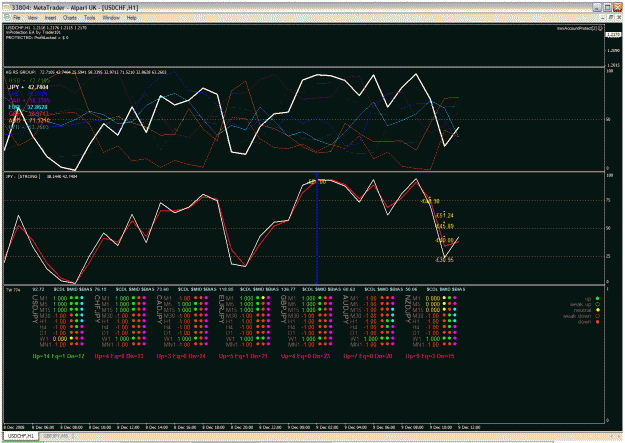625x443 pixels.
Task: Click the 45.89 price label on JPY line
Action: click(x=444, y=226)
